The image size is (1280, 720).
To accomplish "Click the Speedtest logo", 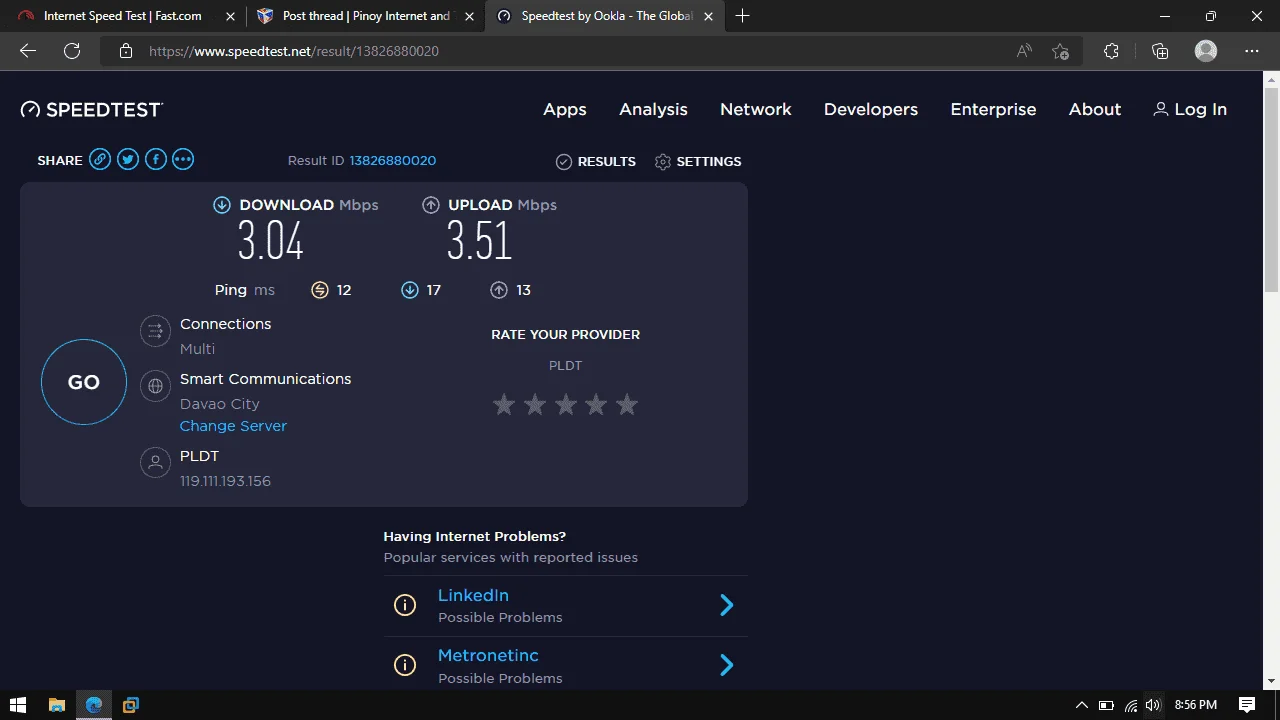I will 92,109.
